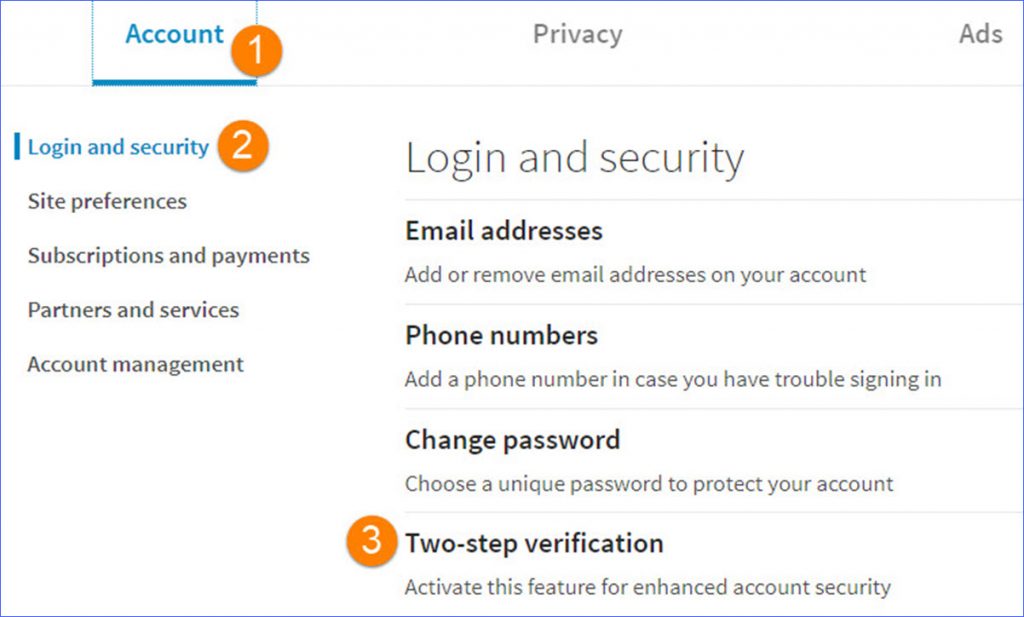Open the Ads settings tab
This screenshot has height=617, width=1024.
(x=981, y=33)
